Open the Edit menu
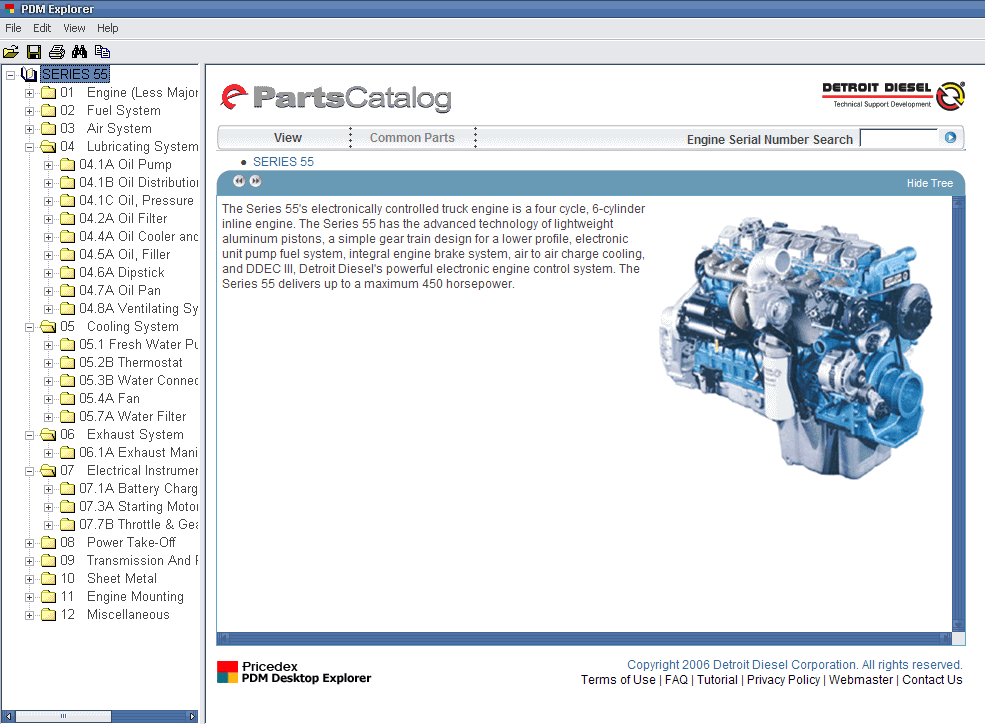This screenshot has width=985, height=724. point(42,28)
